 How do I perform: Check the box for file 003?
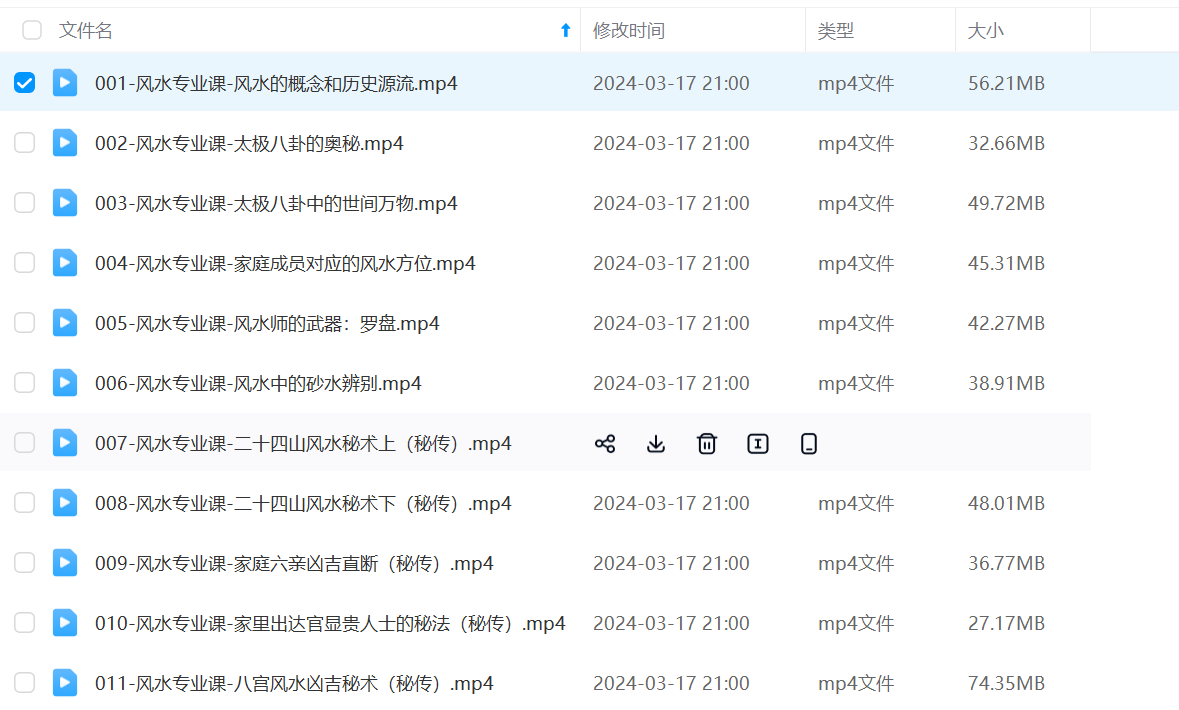(x=25, y=203)
